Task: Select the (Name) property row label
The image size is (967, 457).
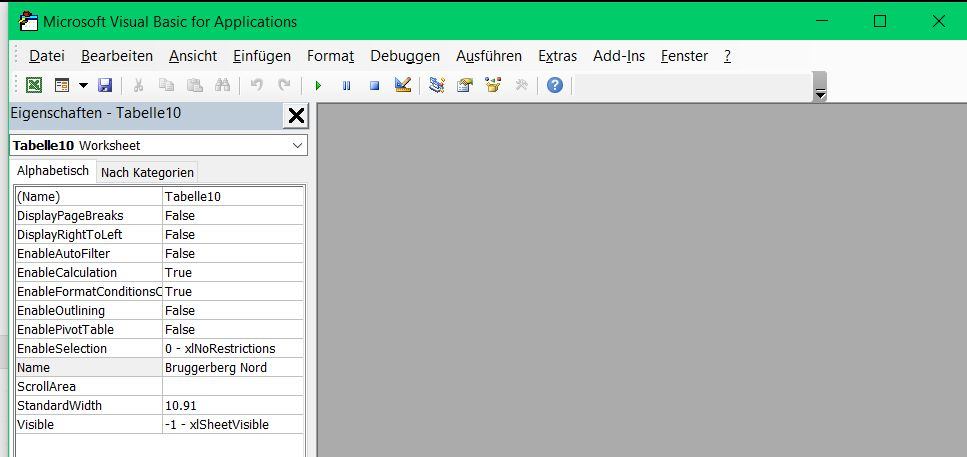Action: [89, 197]
